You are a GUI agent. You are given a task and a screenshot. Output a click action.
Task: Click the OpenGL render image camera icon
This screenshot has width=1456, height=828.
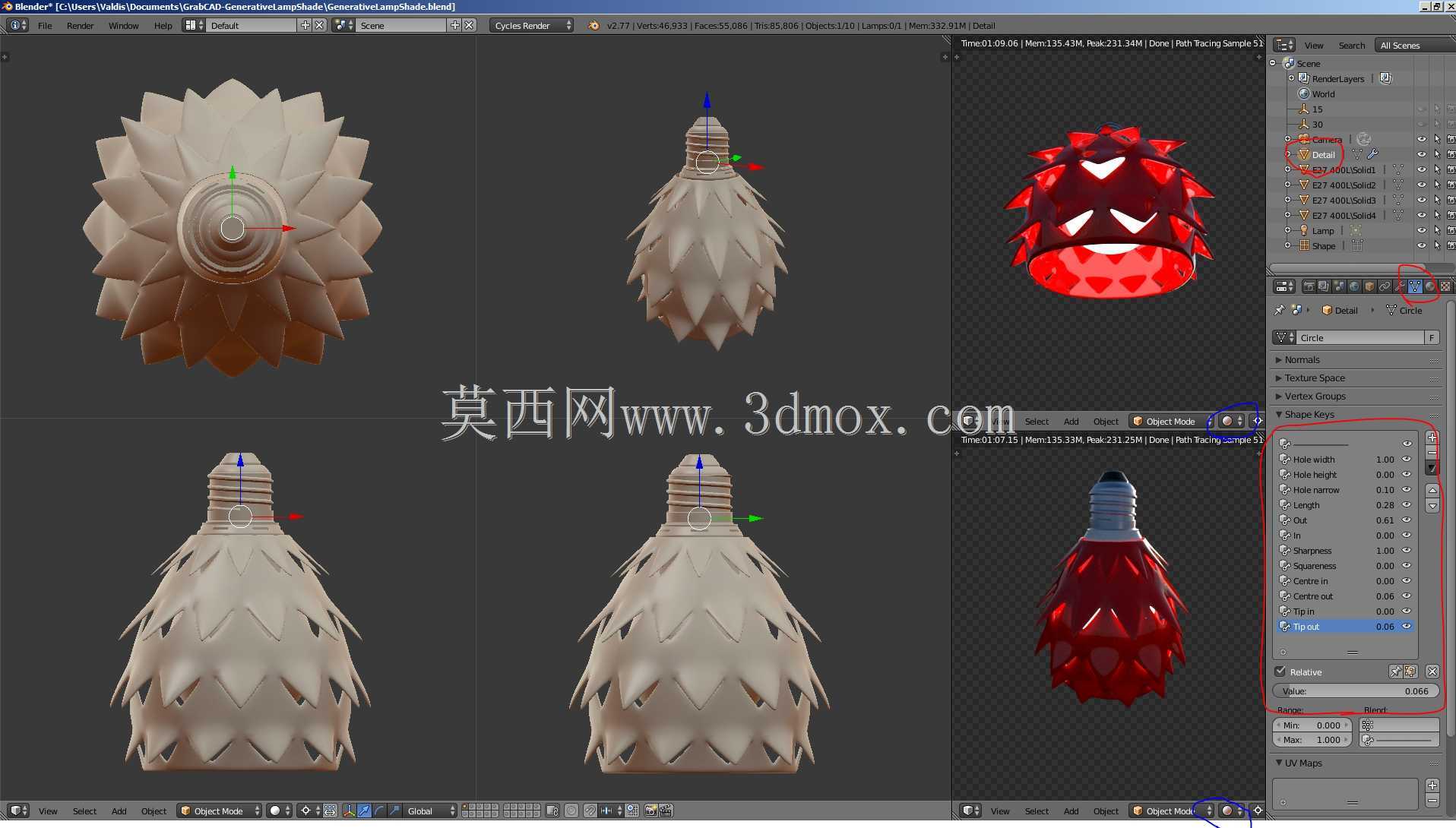(650, 811)
